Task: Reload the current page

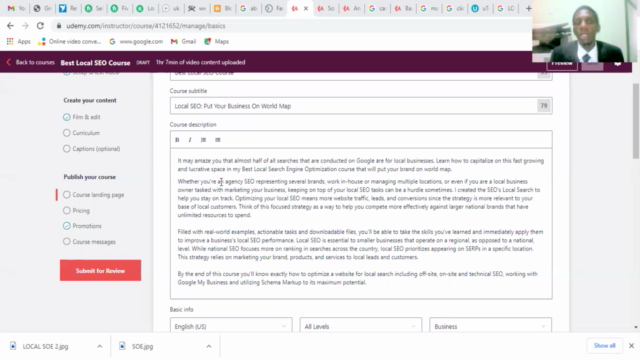Action: click(x=40, y=26)
